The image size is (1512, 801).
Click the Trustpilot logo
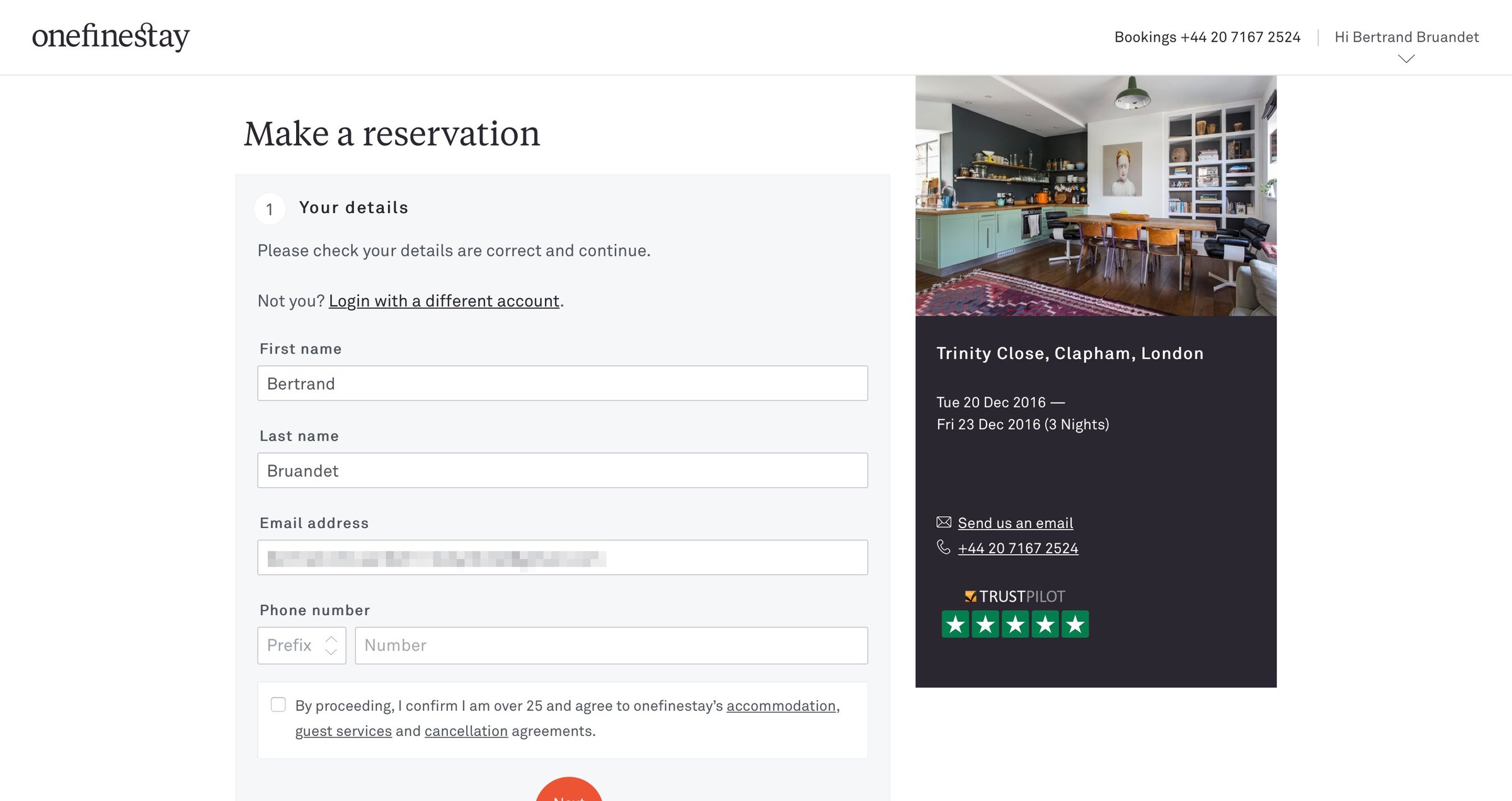[1015, 596]
